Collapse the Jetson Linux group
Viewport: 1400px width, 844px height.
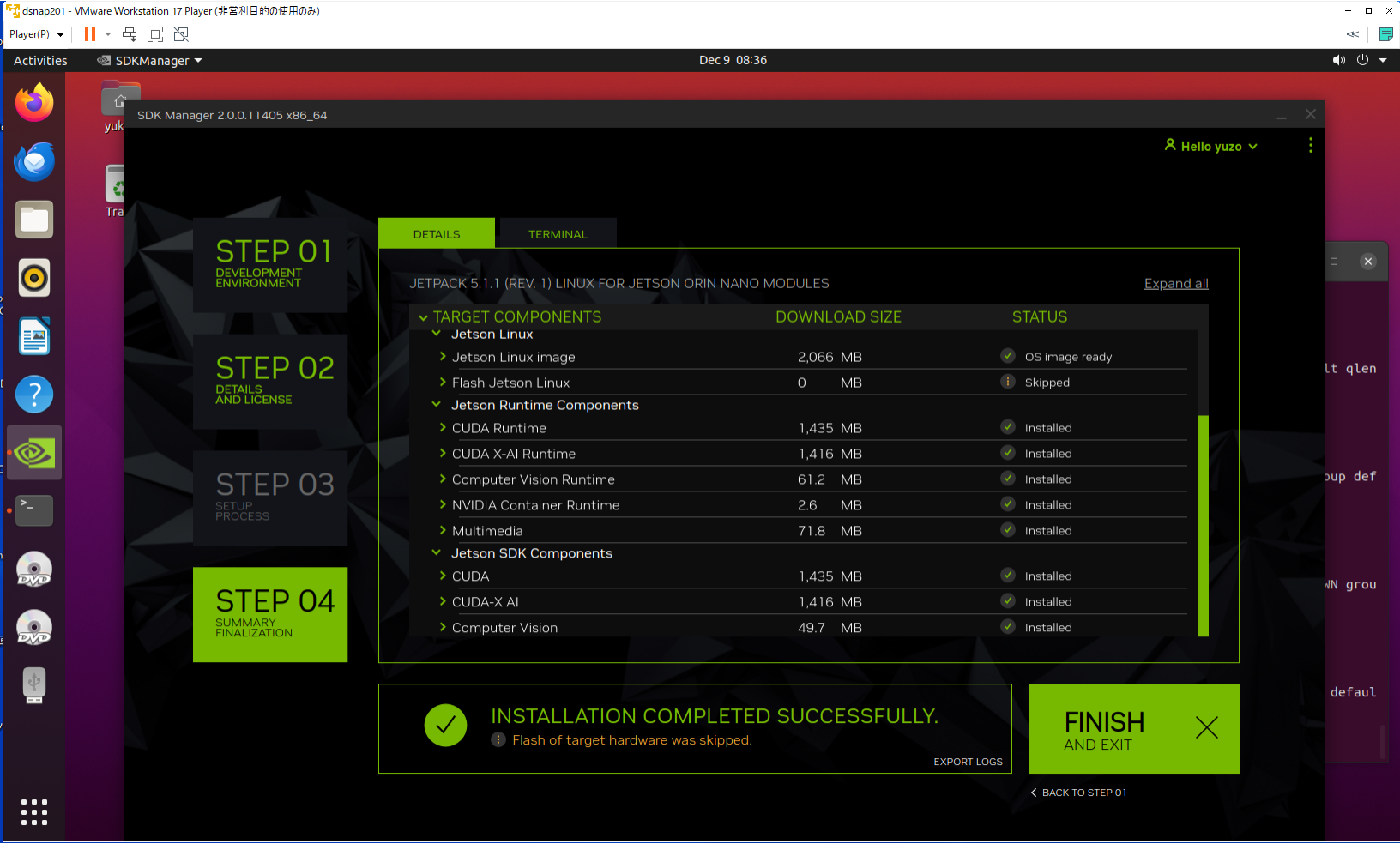[436, 334]
